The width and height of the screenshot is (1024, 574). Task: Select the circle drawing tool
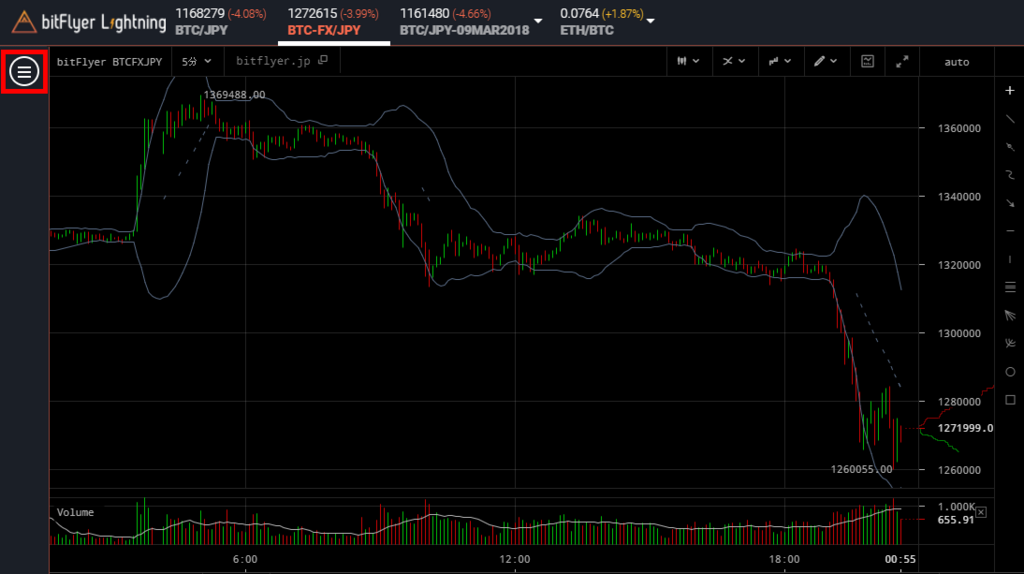(x=1010, y=372)
